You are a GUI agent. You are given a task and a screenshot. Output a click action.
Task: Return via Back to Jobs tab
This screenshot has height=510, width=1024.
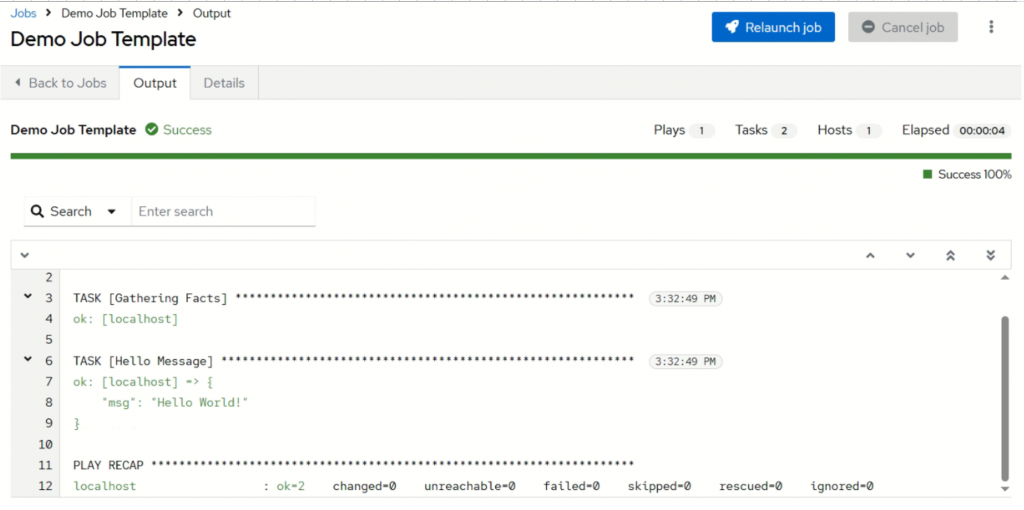(x=59, y=83)
